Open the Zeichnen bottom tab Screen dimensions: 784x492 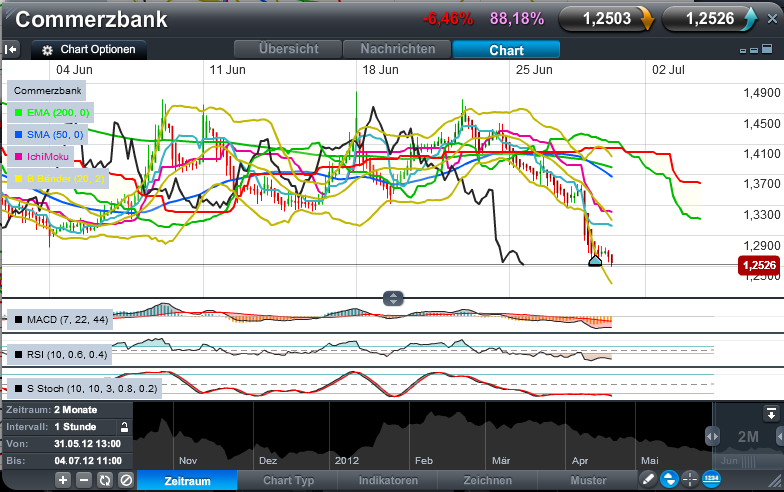point(488,480)
